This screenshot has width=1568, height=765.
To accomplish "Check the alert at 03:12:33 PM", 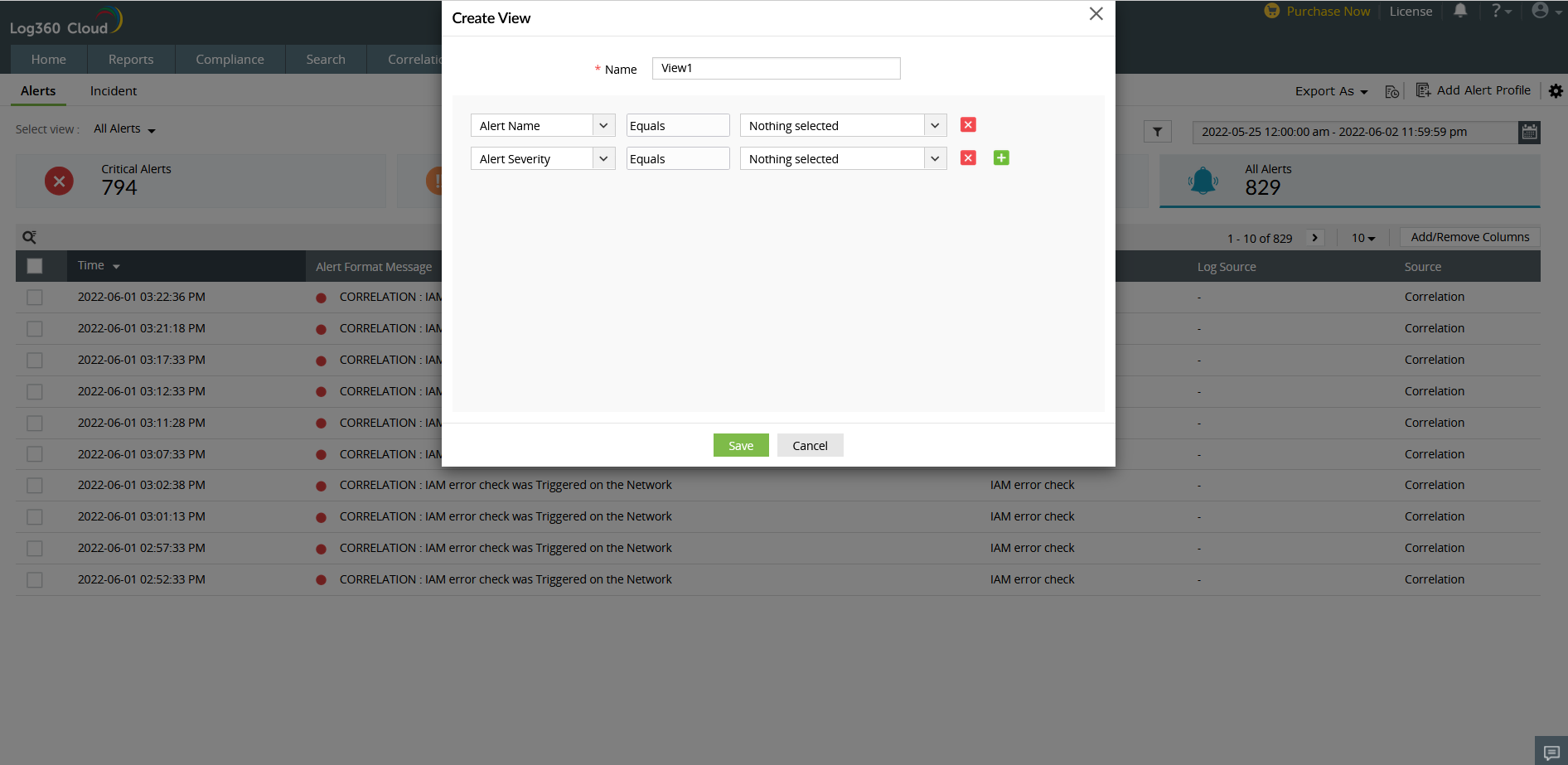I will pyautogui.click(x=35, y=392).
